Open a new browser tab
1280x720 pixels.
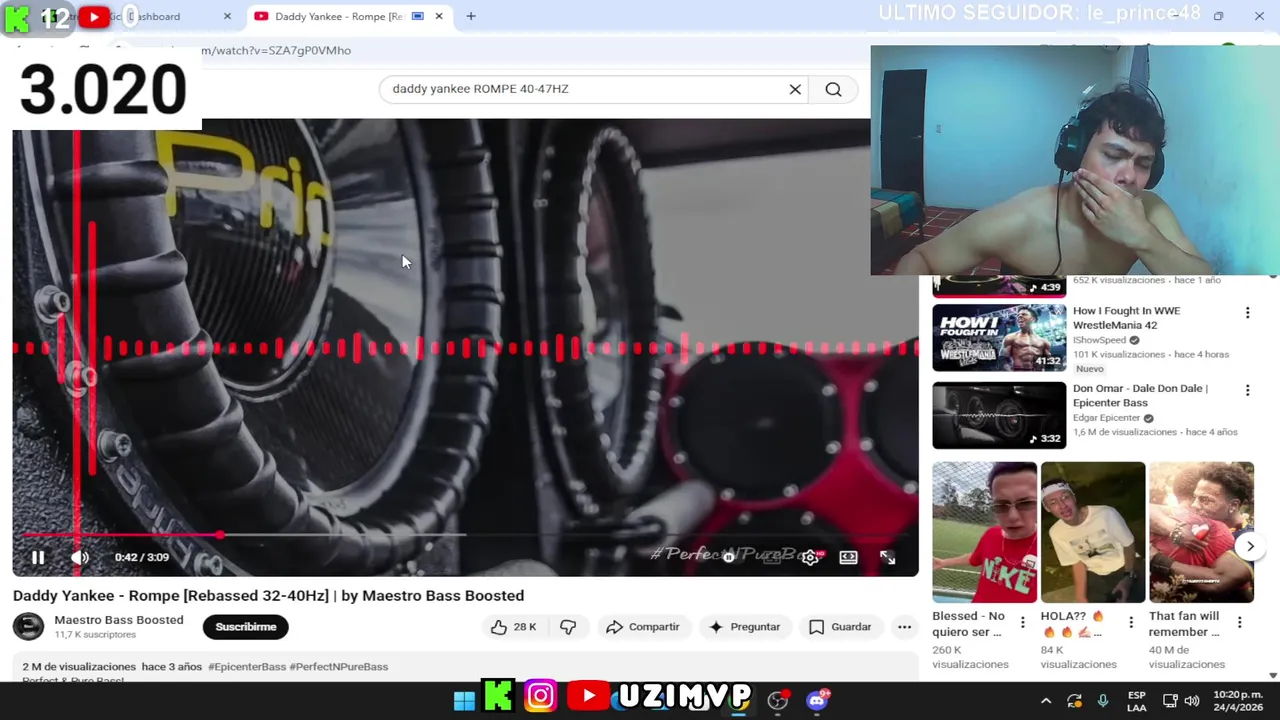(471, 16)
